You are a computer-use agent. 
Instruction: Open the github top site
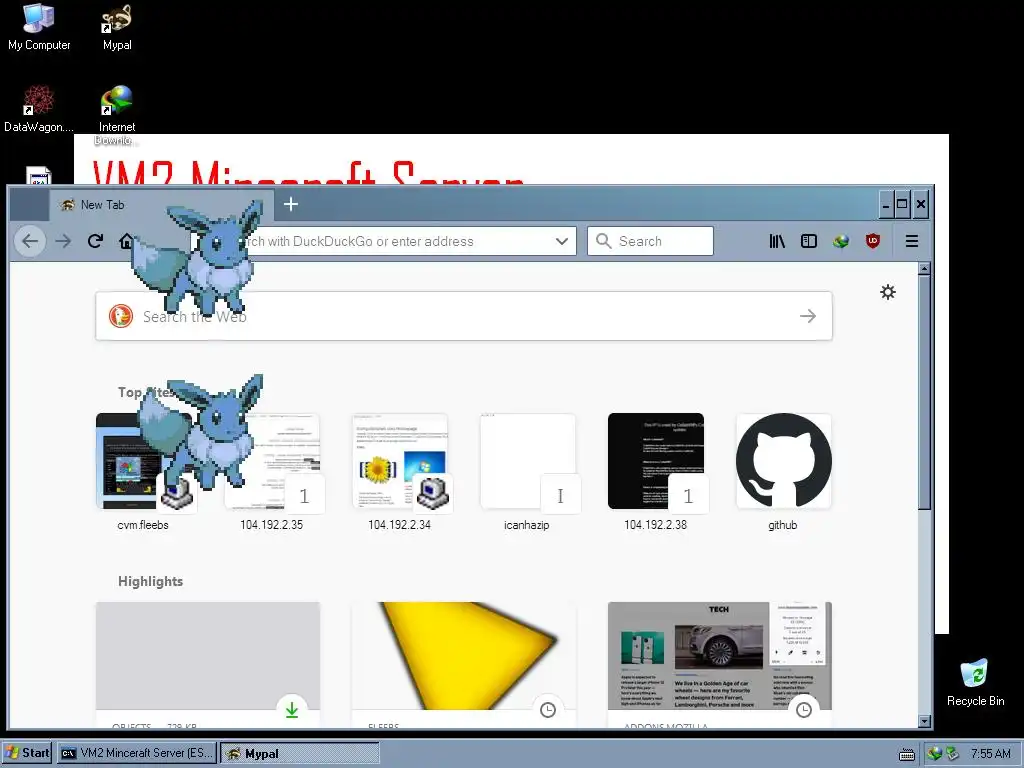[783, 472]
